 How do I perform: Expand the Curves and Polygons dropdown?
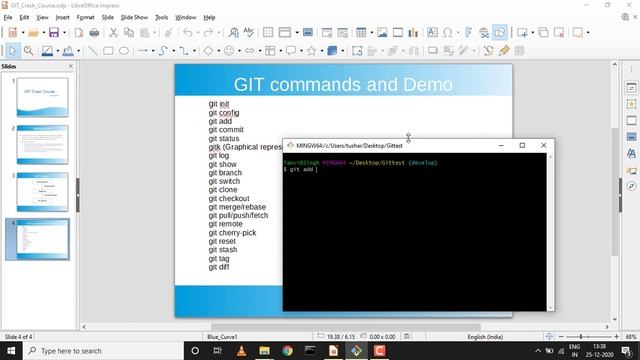(x=173, y=51)
